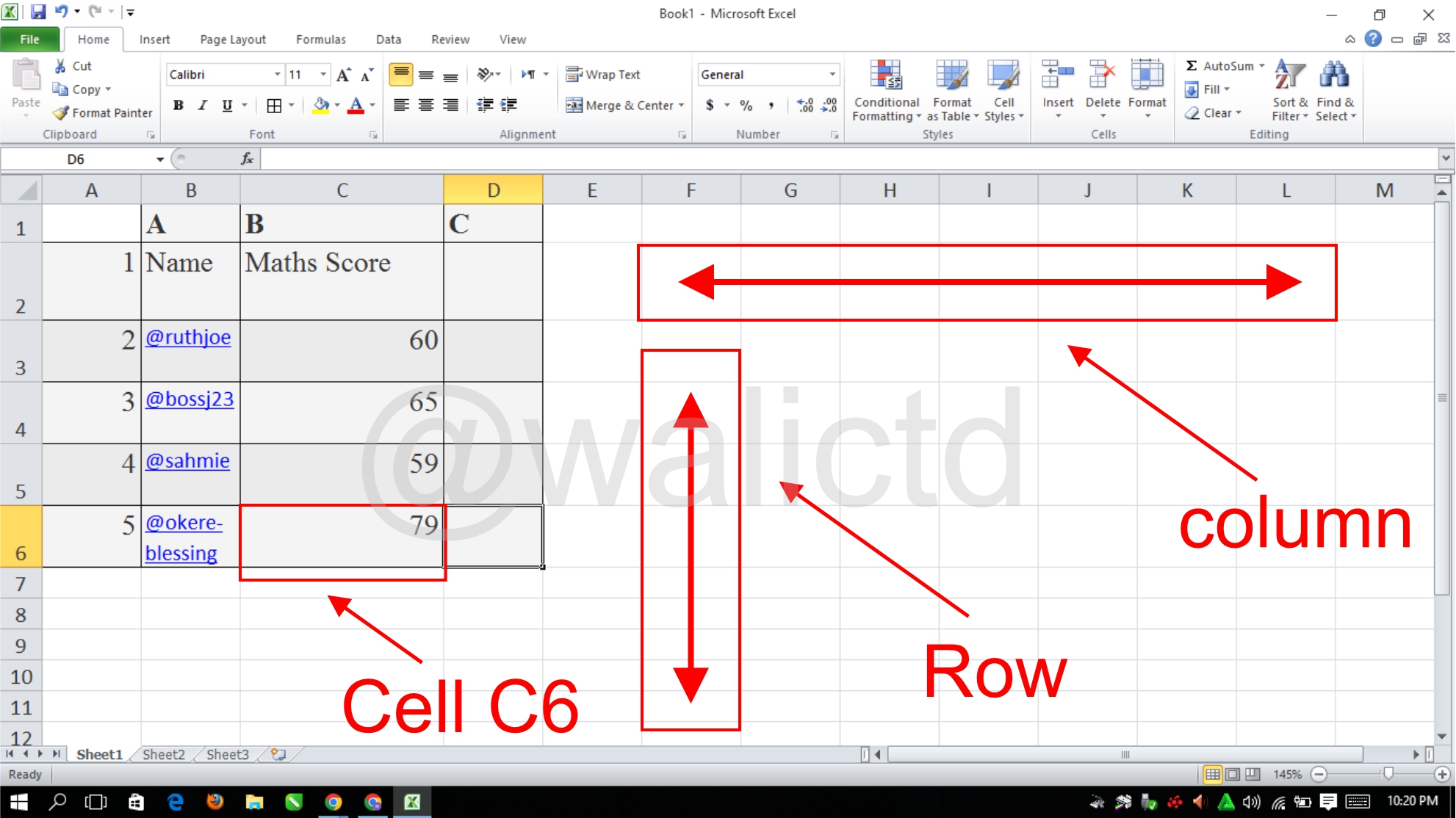The image size is (1456, 818).
Task: Apply the Fill Color bucket
Action: coord(321,106)
